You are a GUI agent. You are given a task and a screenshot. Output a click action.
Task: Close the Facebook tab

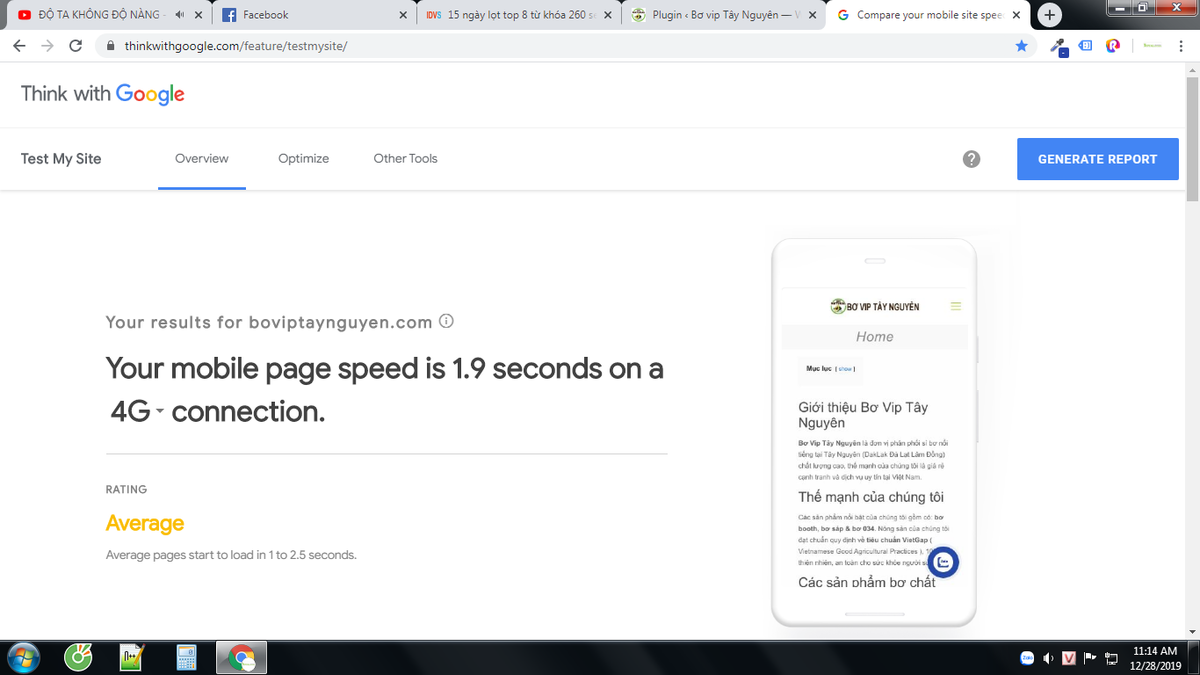click(x=403, y=15)
